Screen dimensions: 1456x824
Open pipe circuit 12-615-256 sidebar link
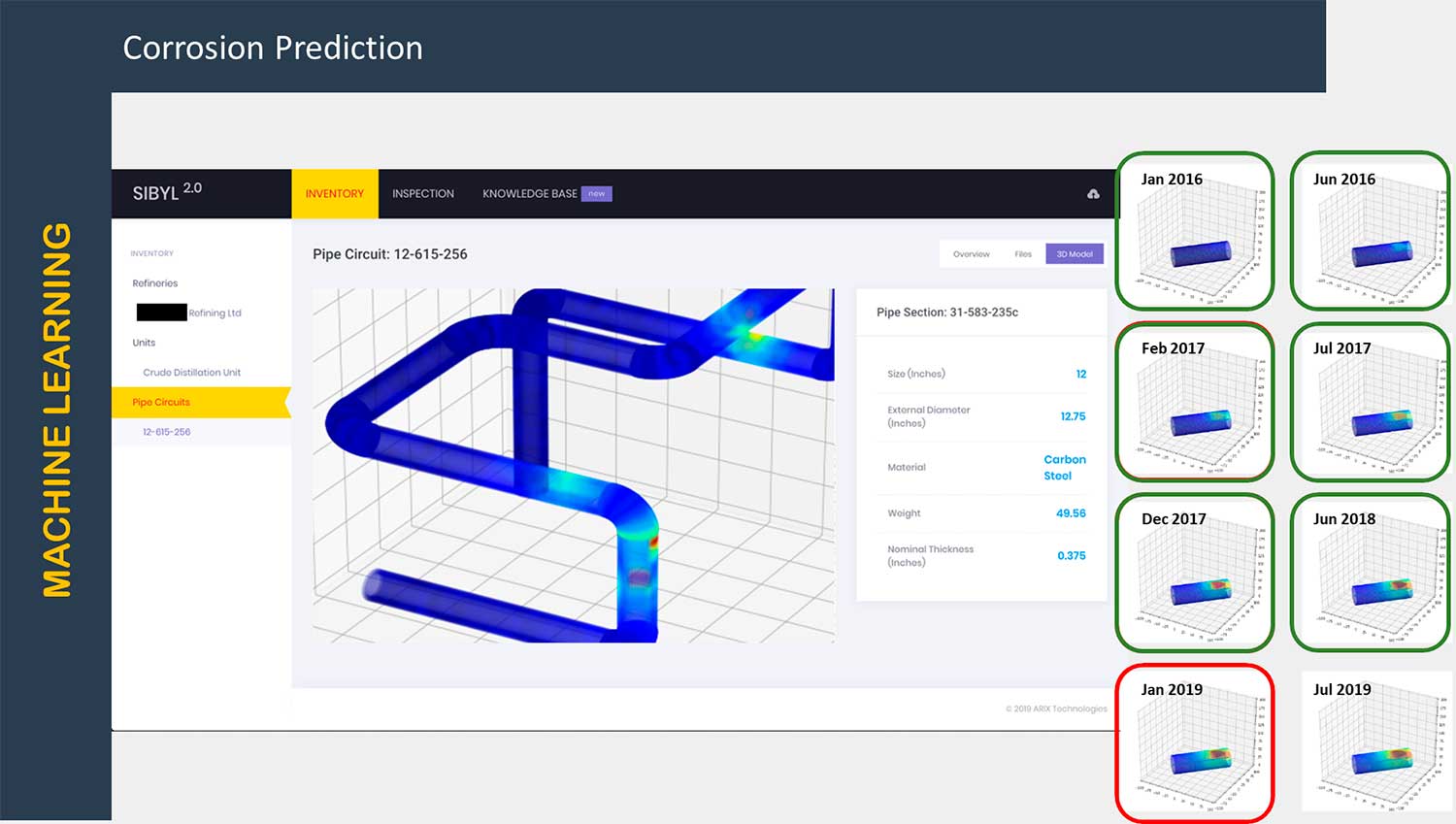[166, 432]
